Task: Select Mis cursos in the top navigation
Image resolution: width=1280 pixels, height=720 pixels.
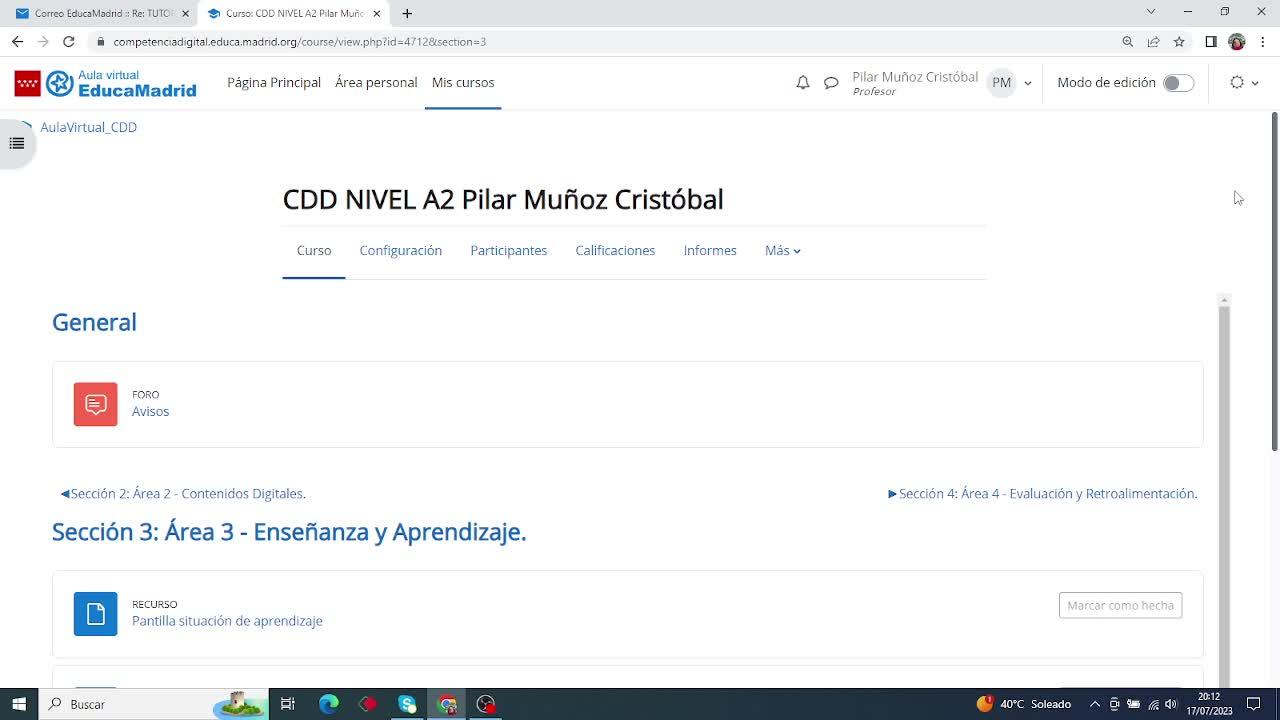Action: 463,83
